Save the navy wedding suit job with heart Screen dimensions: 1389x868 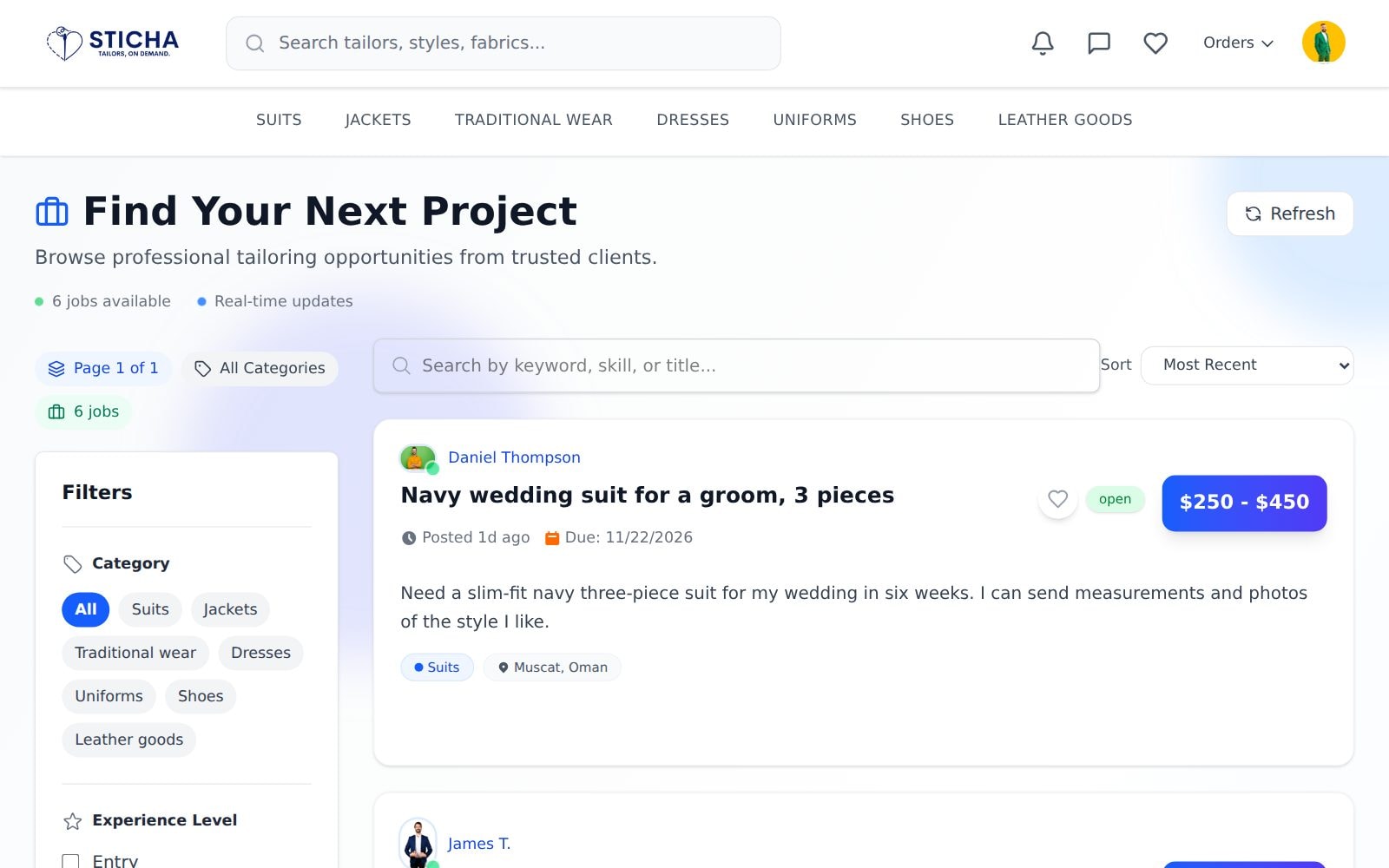coord(1057,499)
